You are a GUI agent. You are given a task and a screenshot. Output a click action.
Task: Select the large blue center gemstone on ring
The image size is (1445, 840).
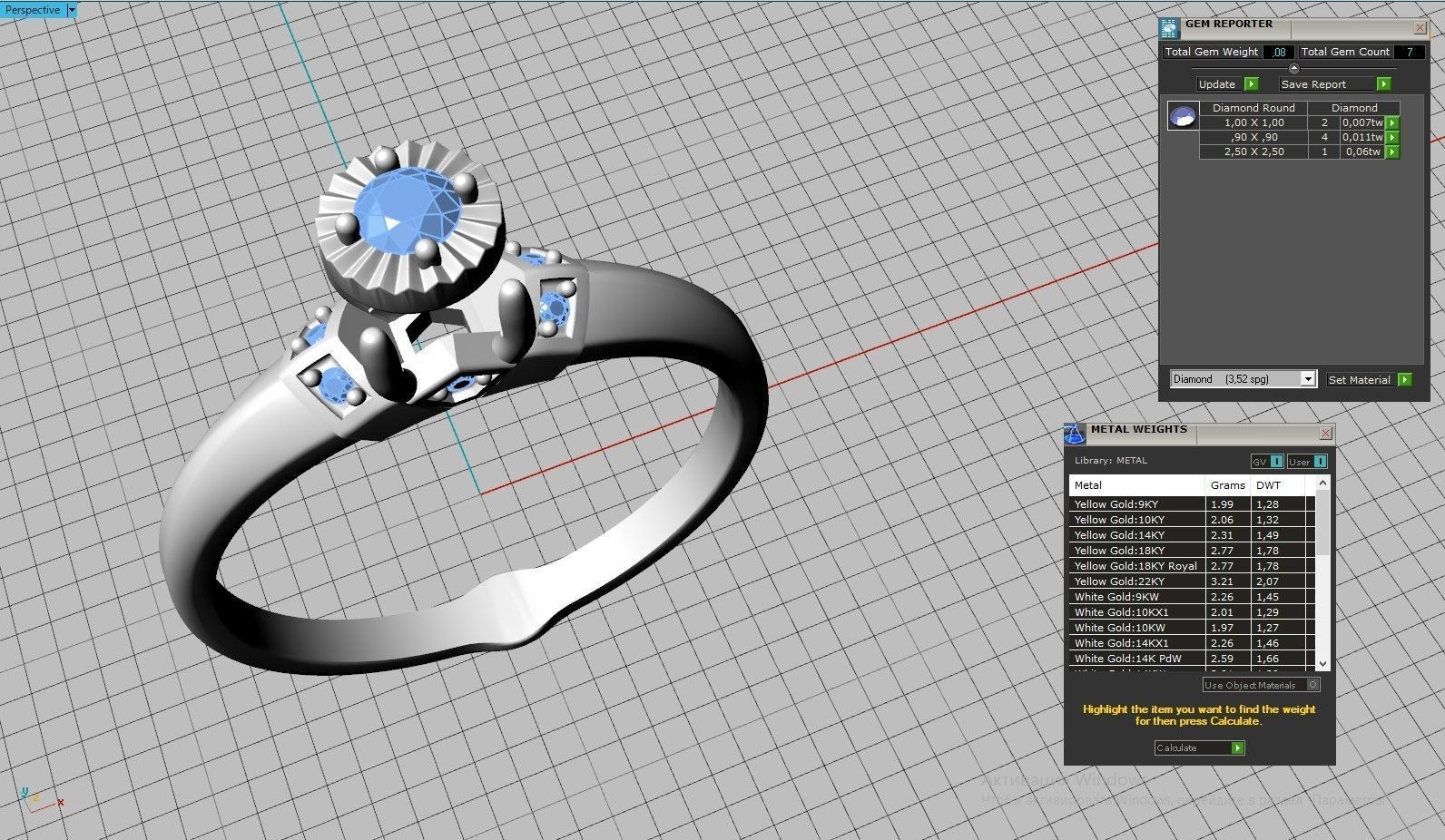[407, 210]
